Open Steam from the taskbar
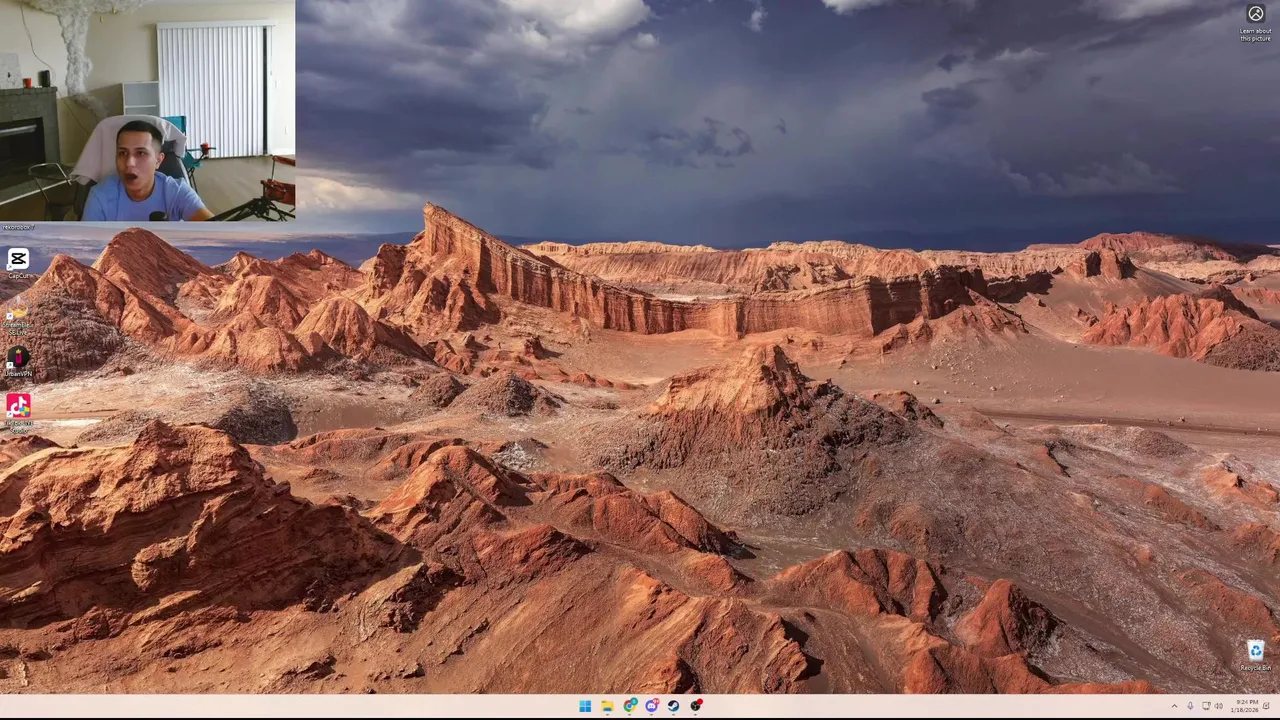1280x720 pixels. tap(674, 706)
